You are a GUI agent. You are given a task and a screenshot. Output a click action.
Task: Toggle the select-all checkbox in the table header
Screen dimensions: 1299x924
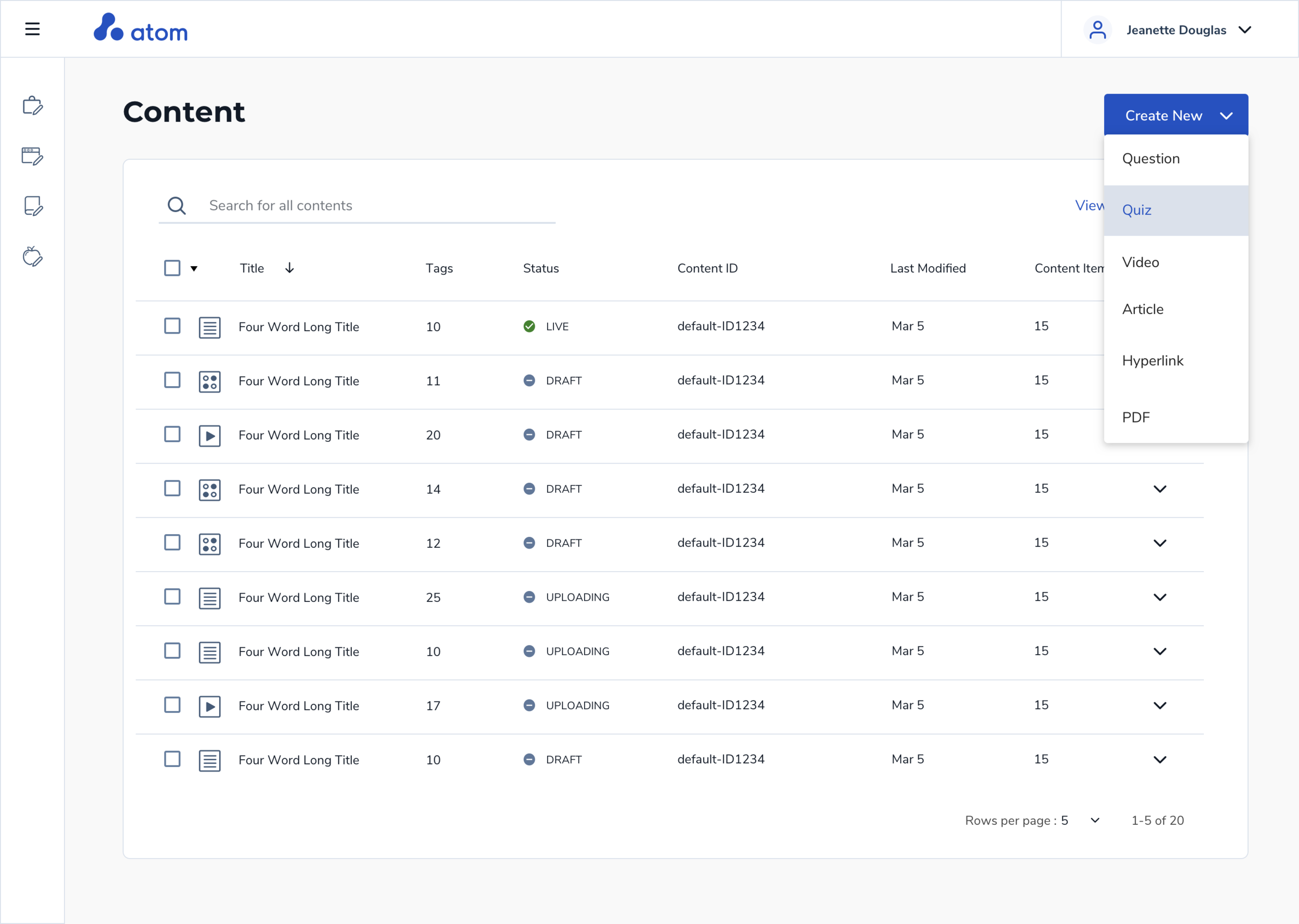click(x=173, y=268)
